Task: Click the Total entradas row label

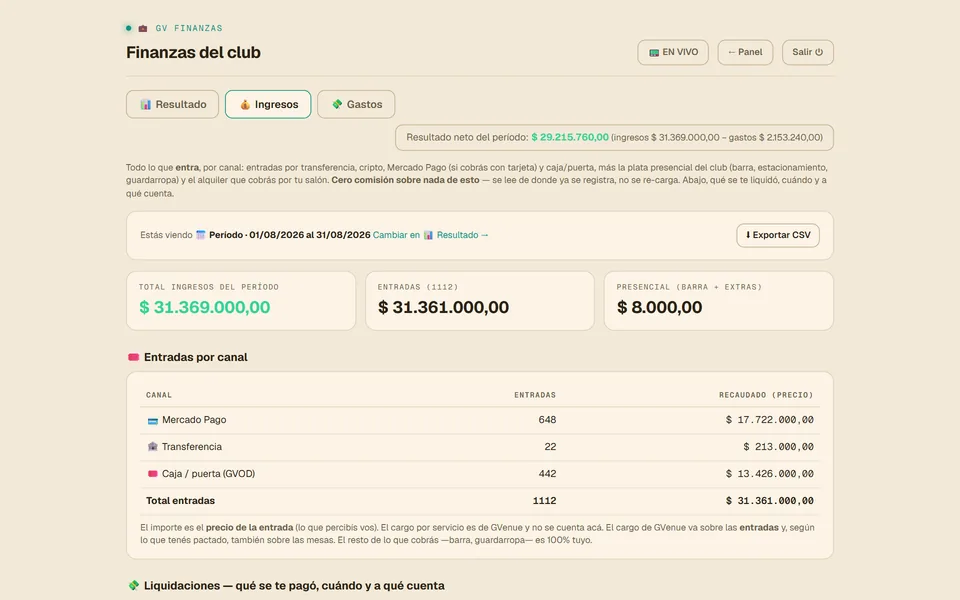Action: click(180, 501)
